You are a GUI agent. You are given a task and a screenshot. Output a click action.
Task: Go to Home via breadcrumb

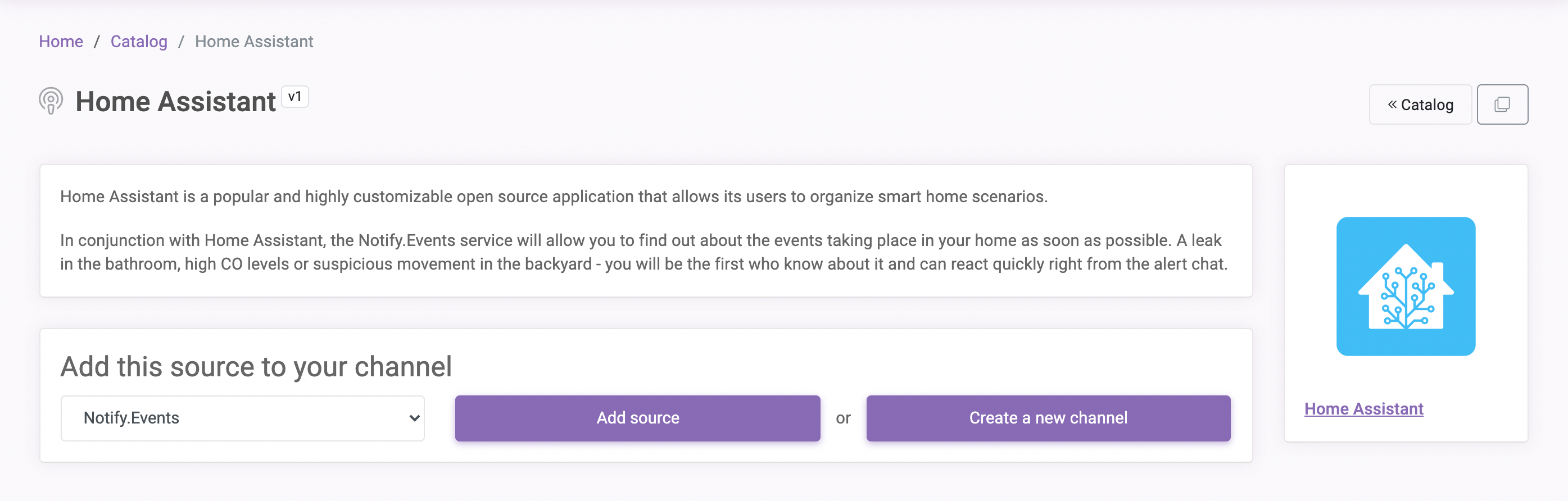pos(61,42)
